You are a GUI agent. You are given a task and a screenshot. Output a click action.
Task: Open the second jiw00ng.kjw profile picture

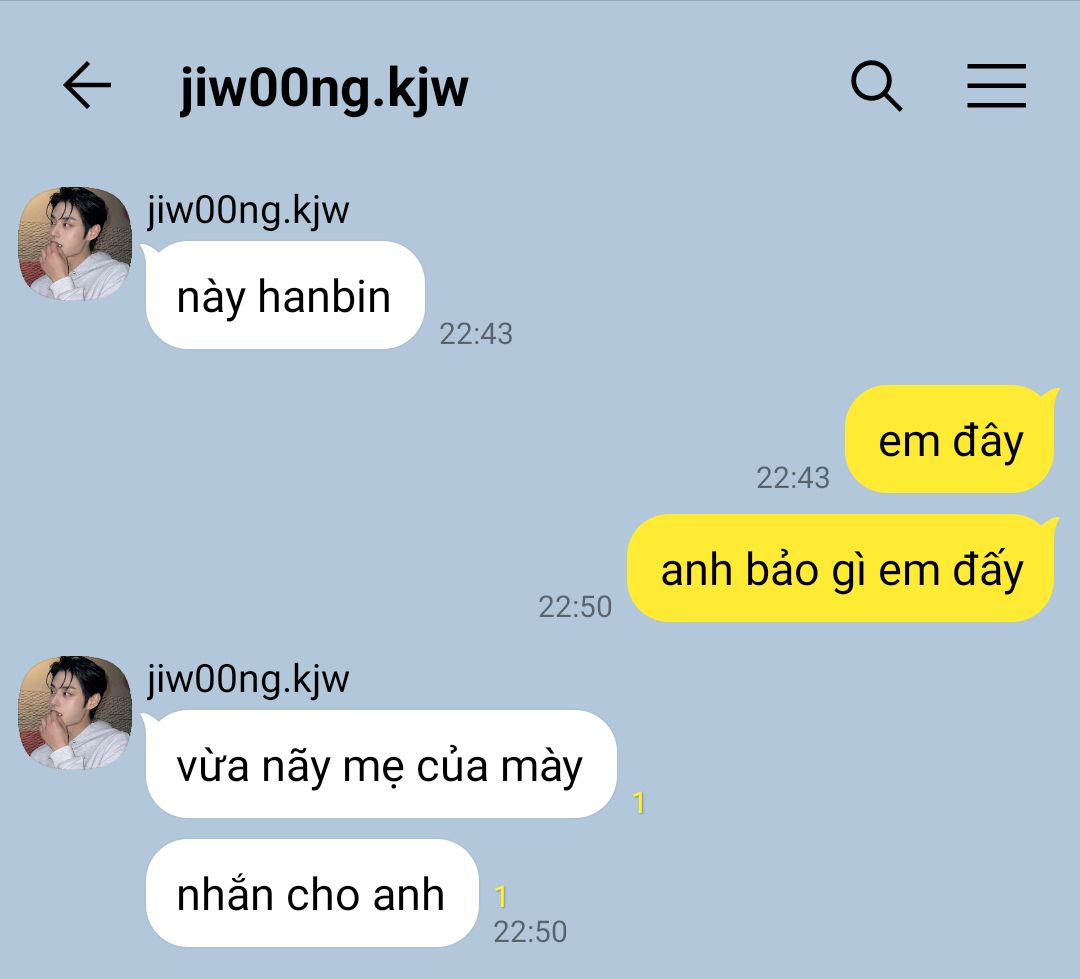click(x=74, y=712)
